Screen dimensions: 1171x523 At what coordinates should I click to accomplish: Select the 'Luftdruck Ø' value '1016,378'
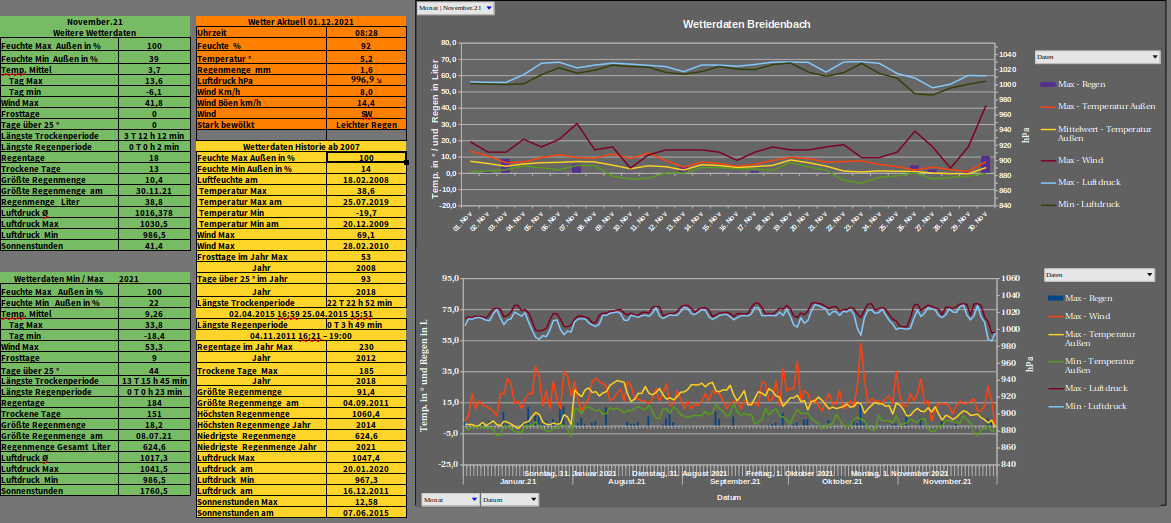pyautogui.click(x=155, y=213)
